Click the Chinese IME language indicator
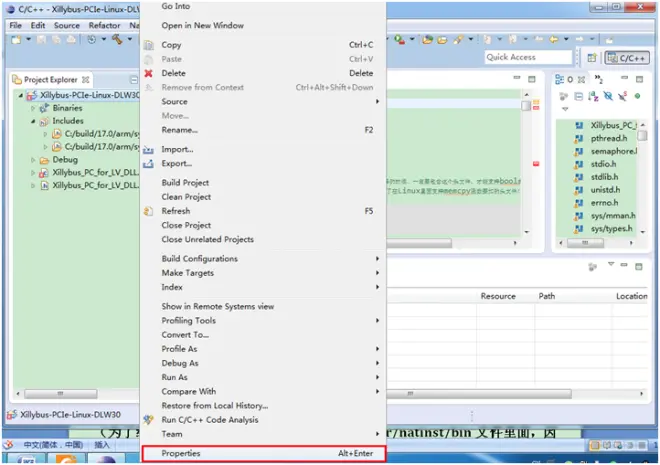This screenshot has width=660, height=465. click(53, 445)
